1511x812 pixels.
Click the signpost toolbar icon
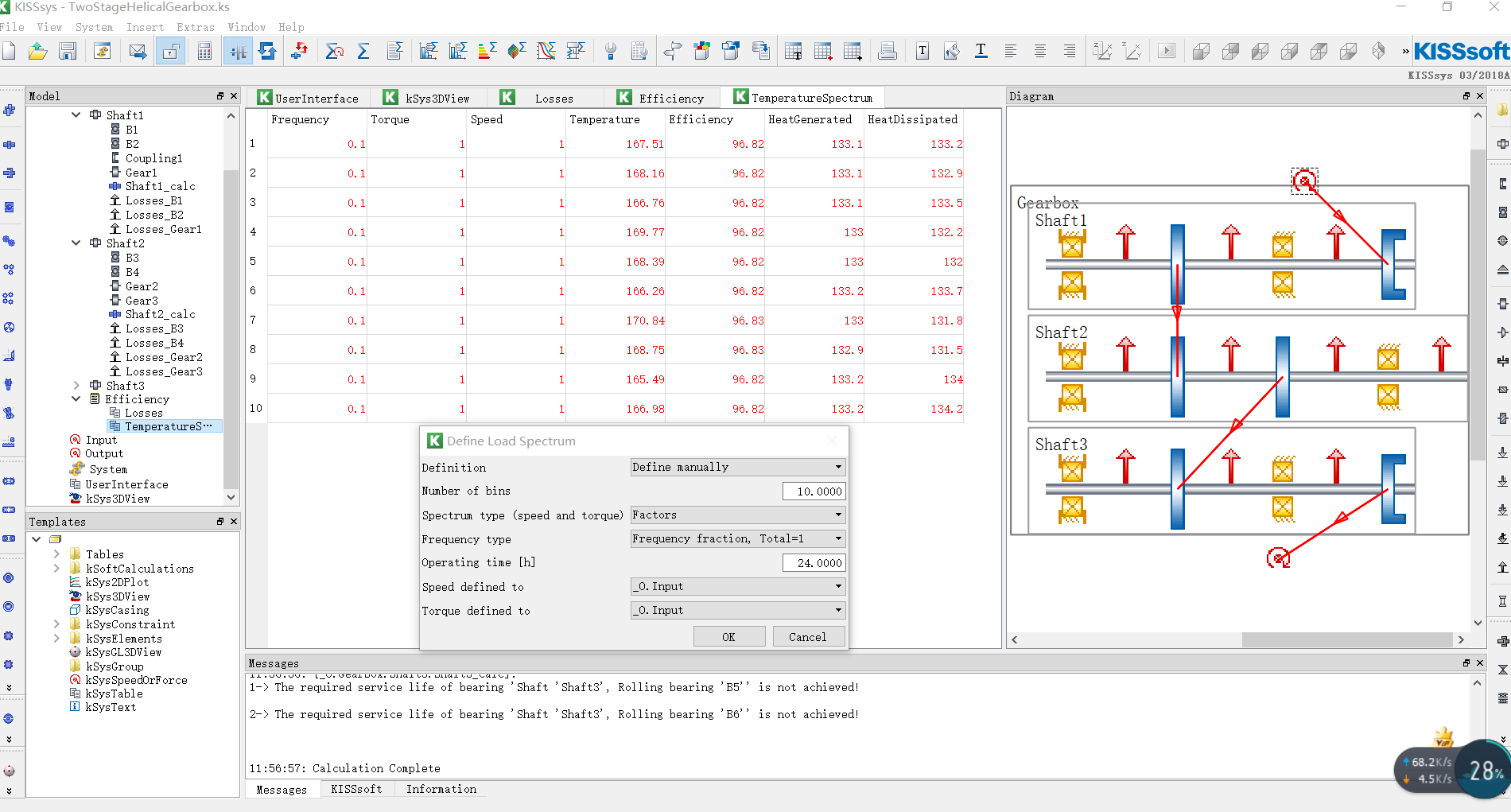(672, 52)
